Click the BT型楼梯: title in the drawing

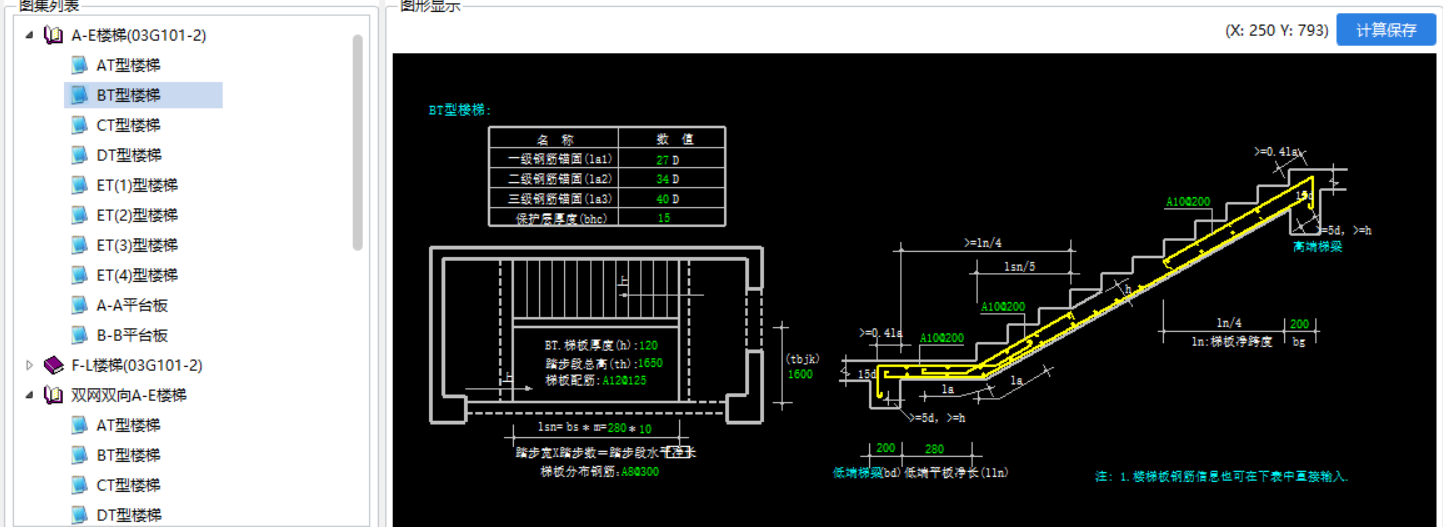pyautogui.click(x=461, y=111)
